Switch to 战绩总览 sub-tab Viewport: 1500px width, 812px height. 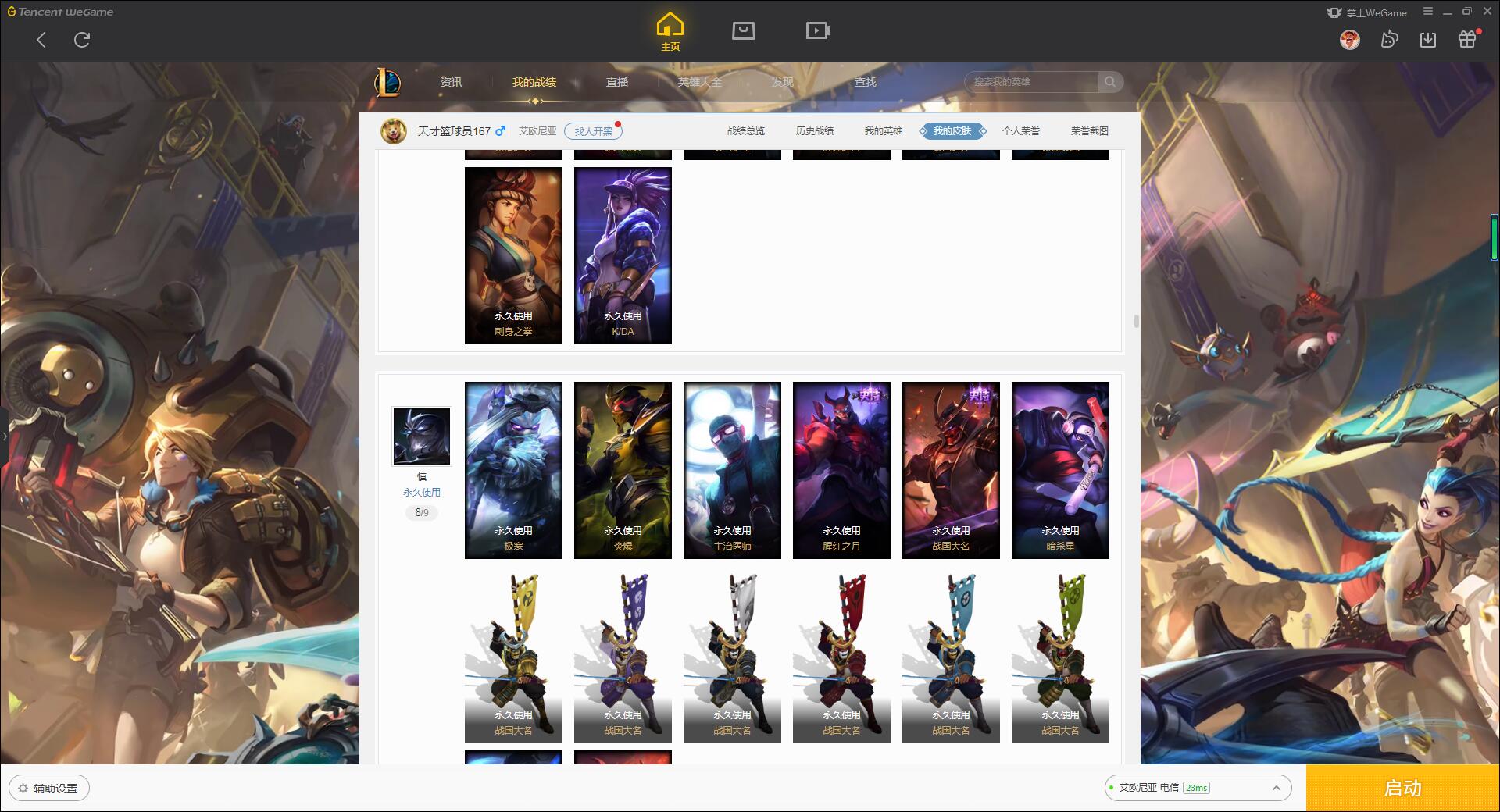[x=746, y=131]
